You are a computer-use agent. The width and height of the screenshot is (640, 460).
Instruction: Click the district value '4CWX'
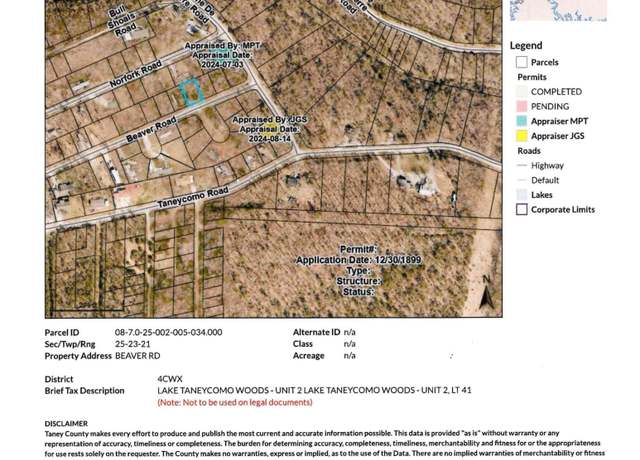[170, 379]
